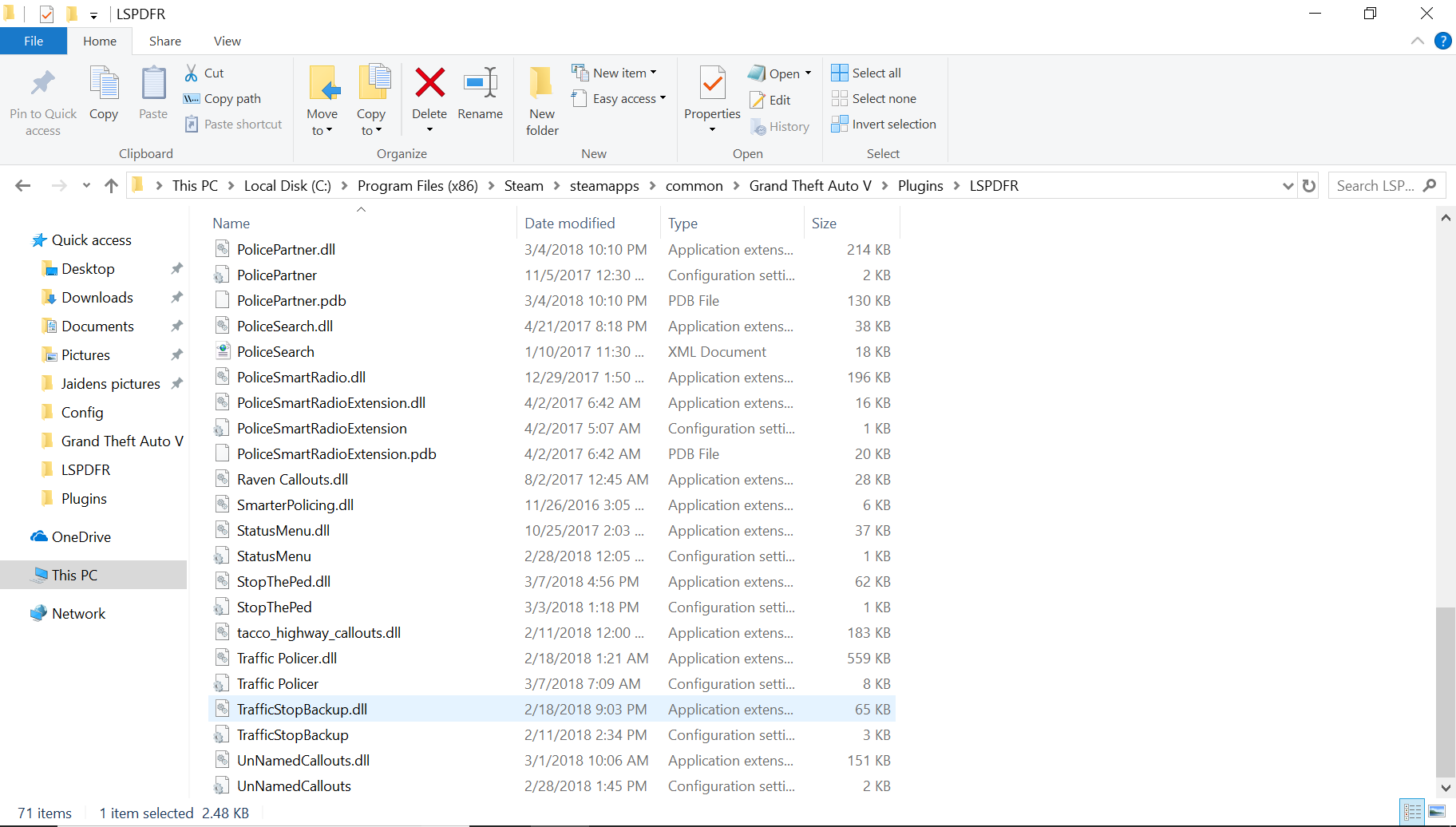Screen dimensions: 1456x827
Task: Expand the address bar history dropdown
Action: tap(1288, 186)
